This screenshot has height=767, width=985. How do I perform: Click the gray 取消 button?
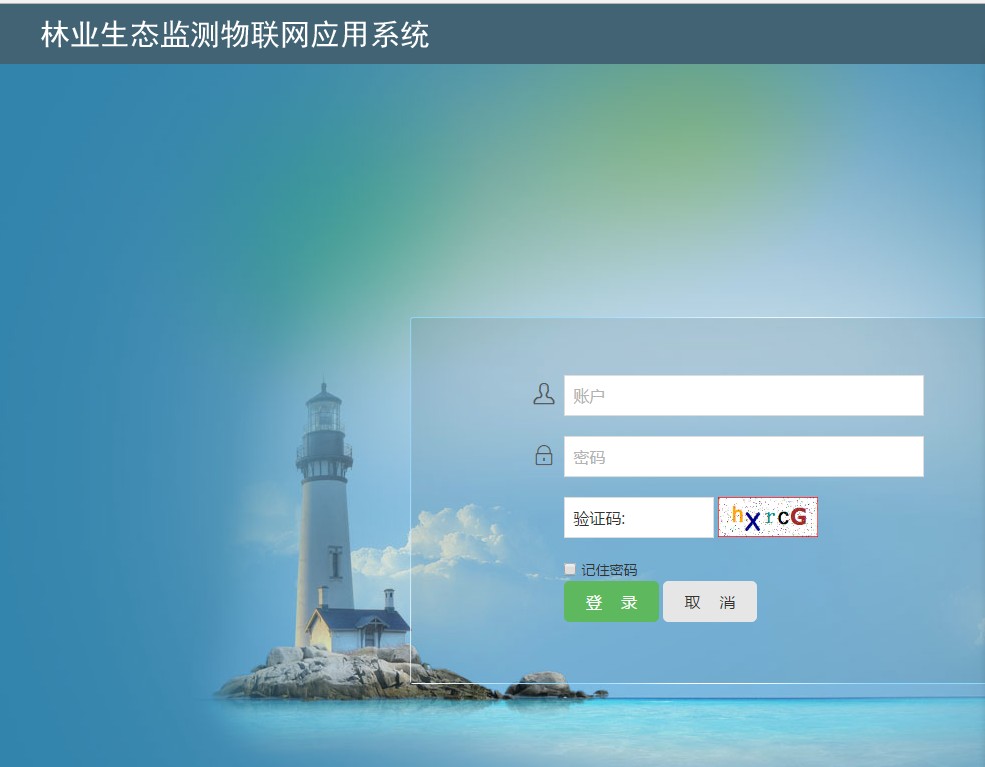(x=710, y=602)
